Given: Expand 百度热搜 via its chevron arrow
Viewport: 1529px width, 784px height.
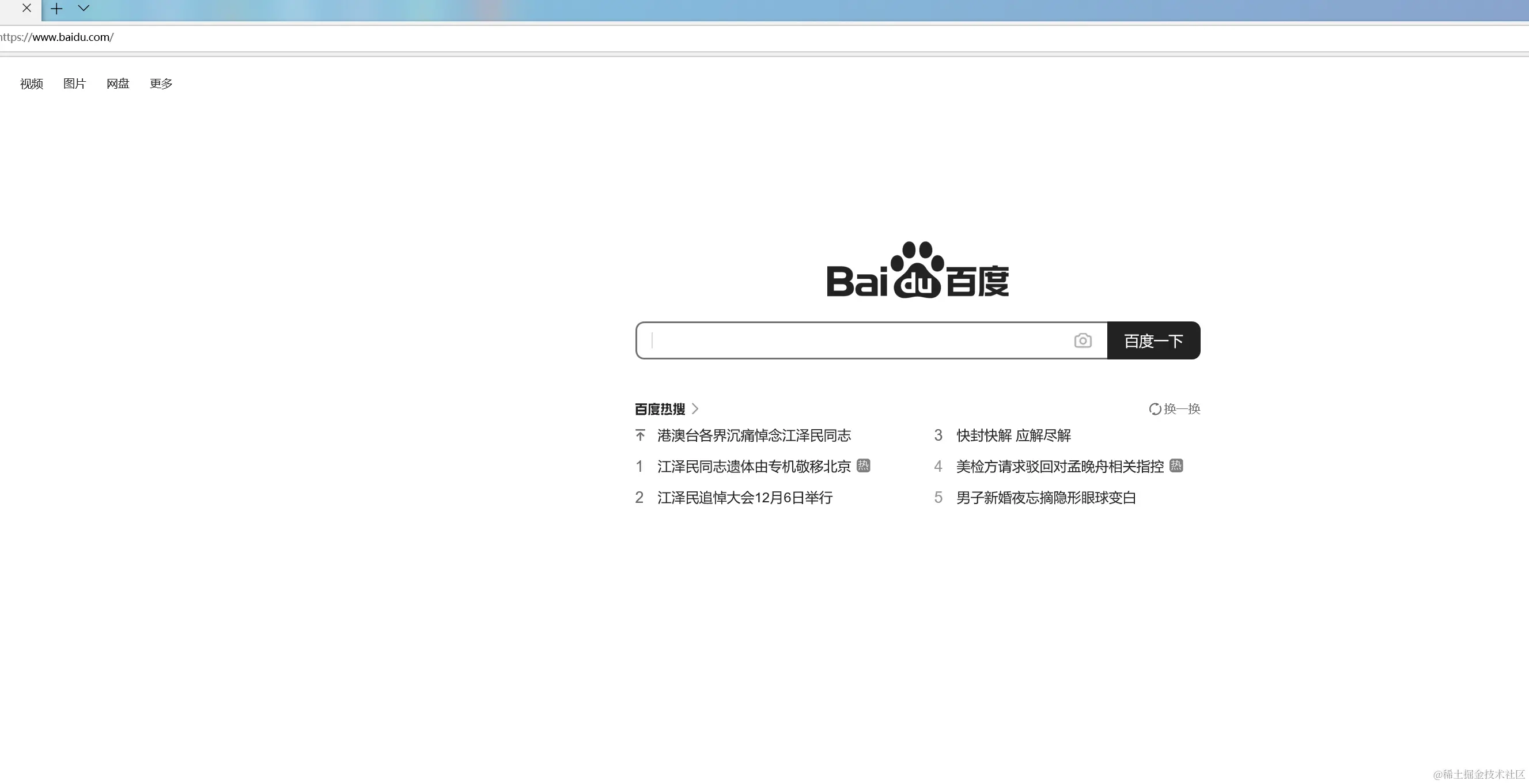Looking at the screenshot, I should (x=695, y=409).
